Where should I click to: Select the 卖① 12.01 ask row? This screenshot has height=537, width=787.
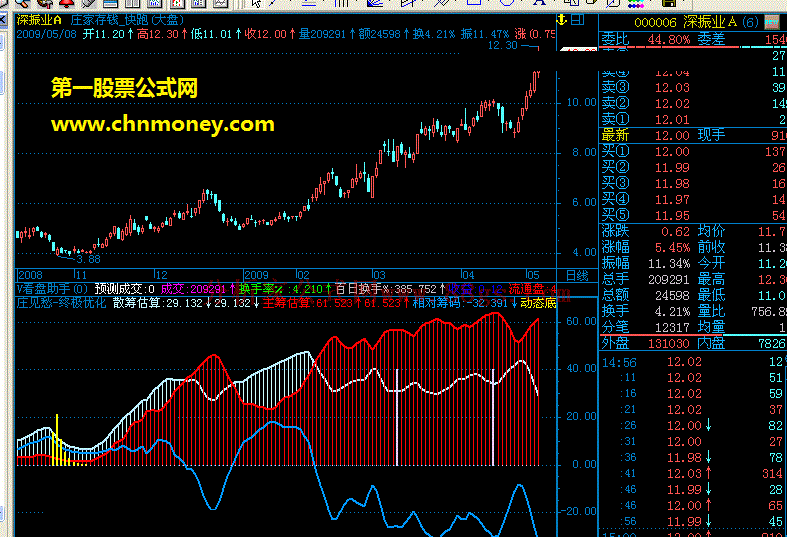pos(693,119)
